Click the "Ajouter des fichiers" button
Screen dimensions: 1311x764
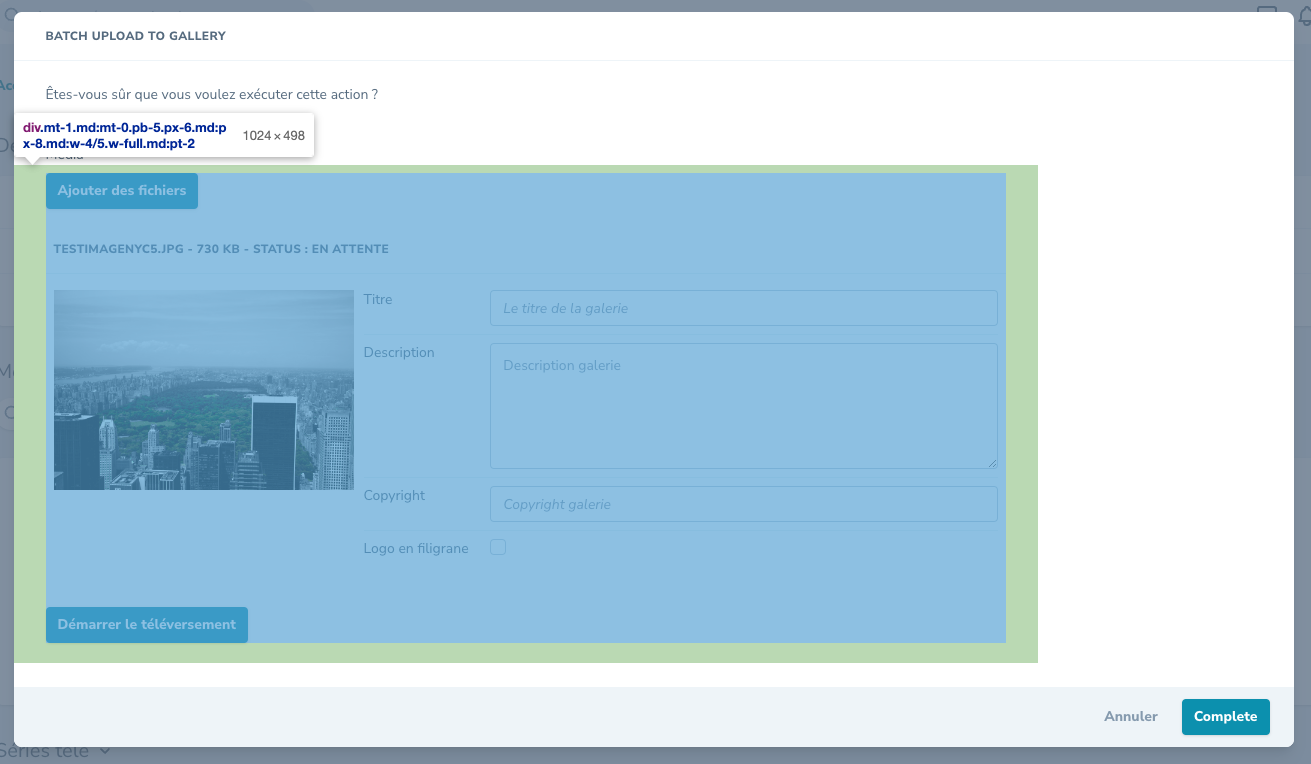click(x=121, y=190)
